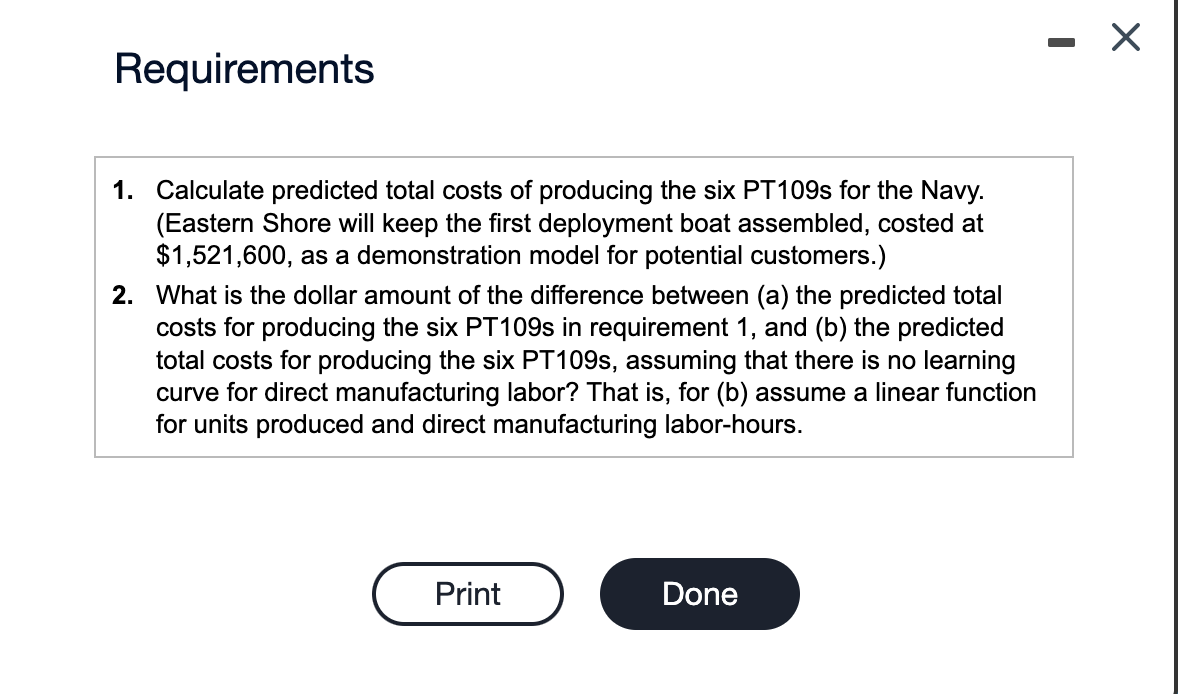
Task: Click the number 1 list marker
Action: click(122, 191)
